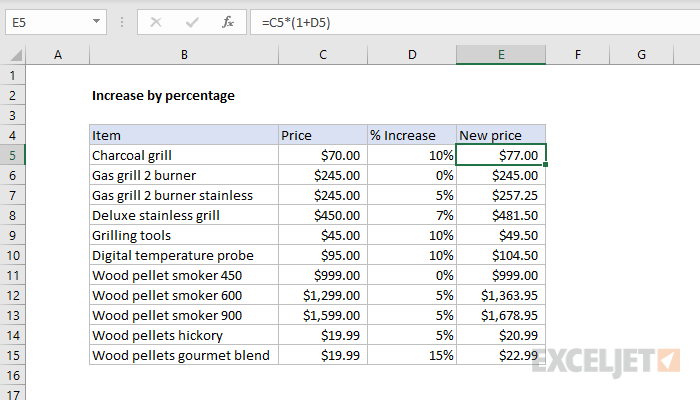
Task: Select the $1,299.00 price cell
Action: pyautogui.click(x=323, y=296)
